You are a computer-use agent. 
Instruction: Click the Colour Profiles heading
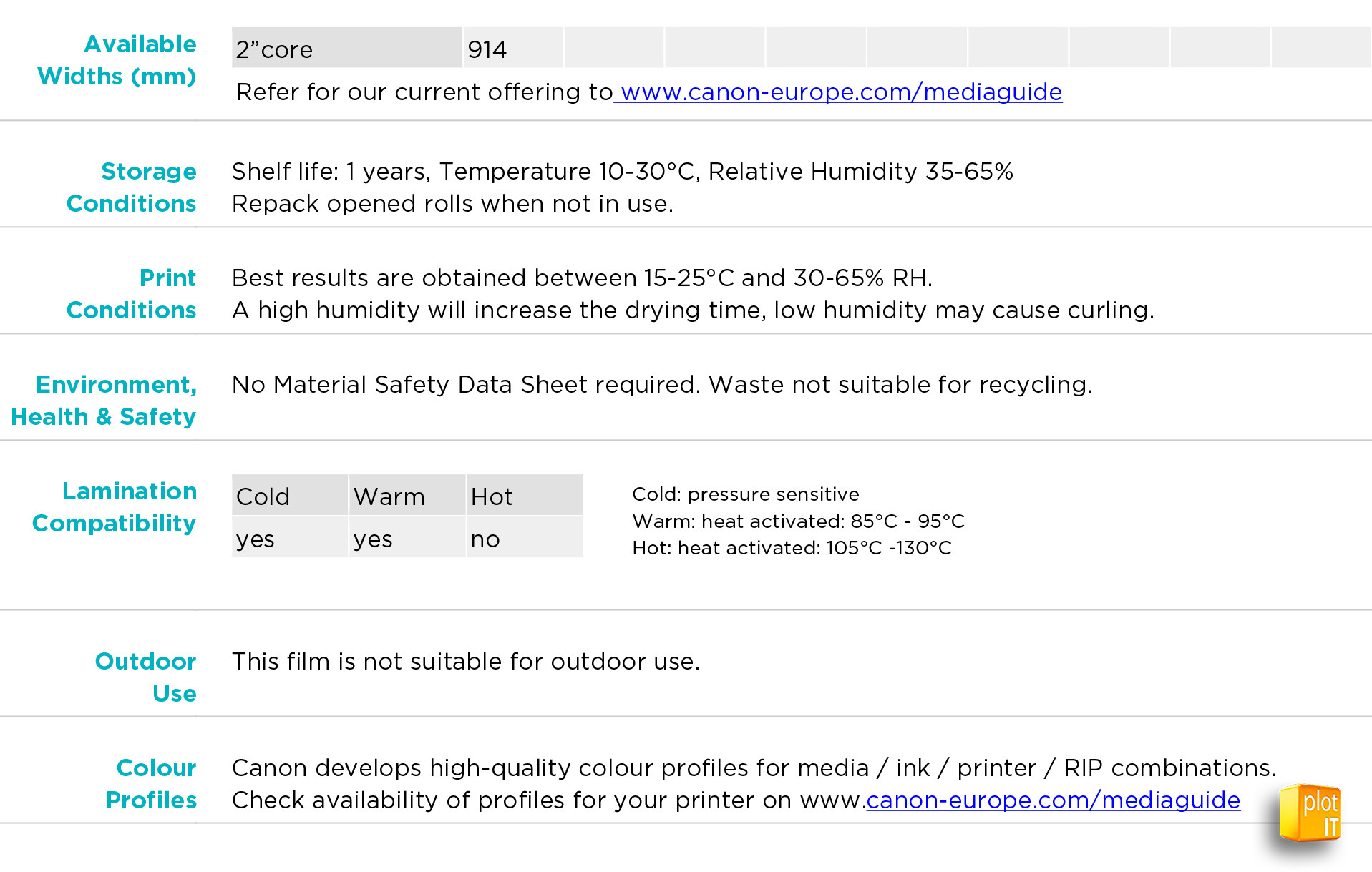point(152,784)
